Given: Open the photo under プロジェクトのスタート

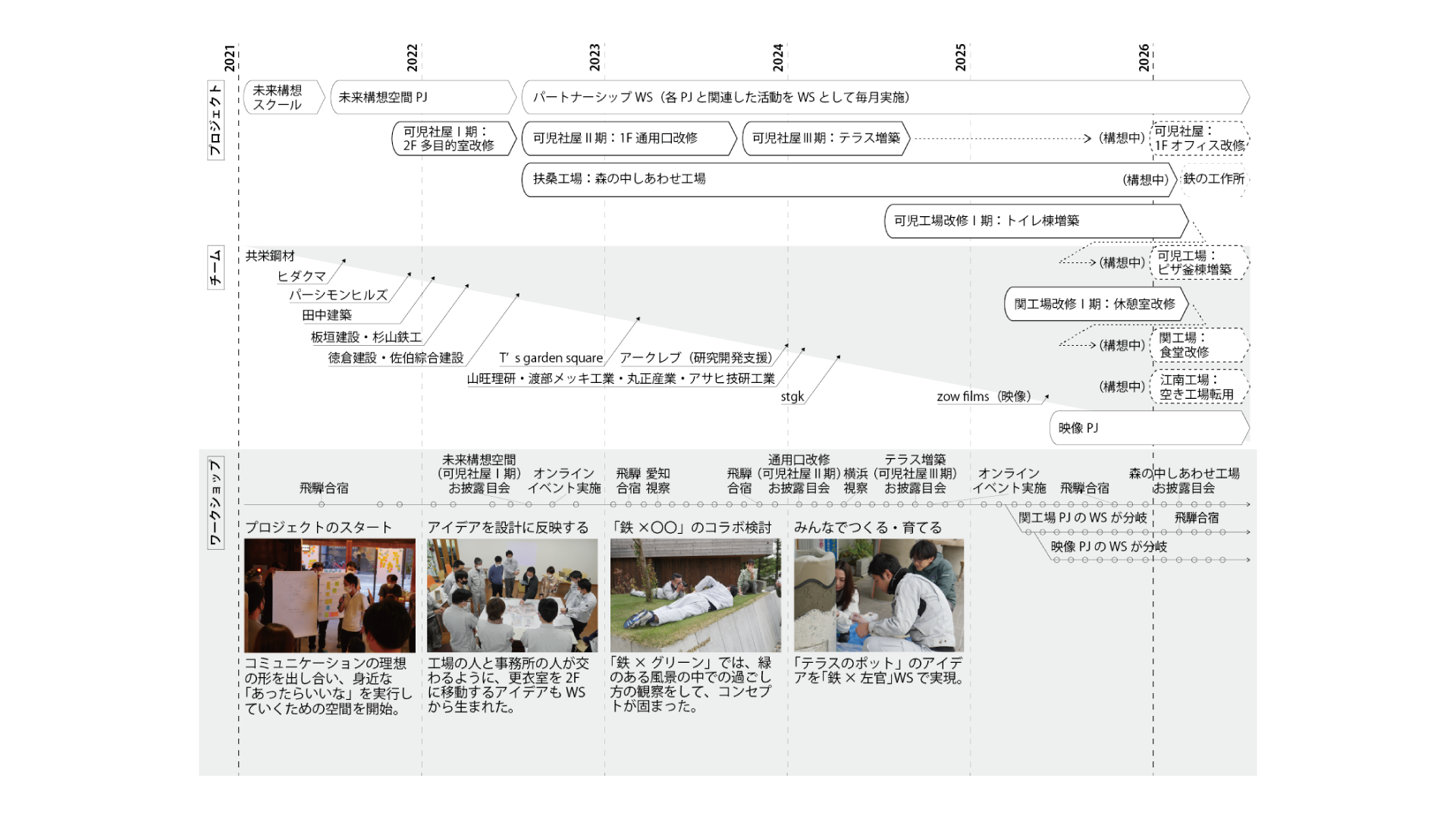Looking at the screenshot, I should coord(330,595).
